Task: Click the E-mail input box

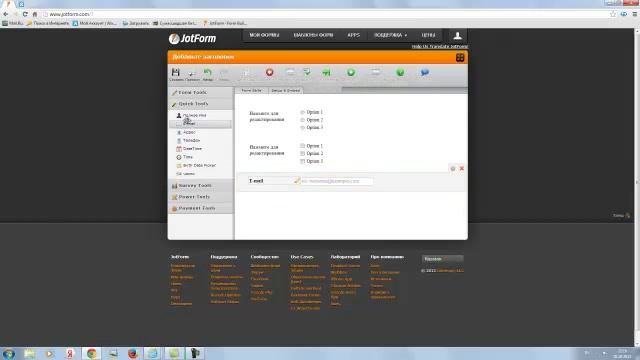Action: point(336,181)
